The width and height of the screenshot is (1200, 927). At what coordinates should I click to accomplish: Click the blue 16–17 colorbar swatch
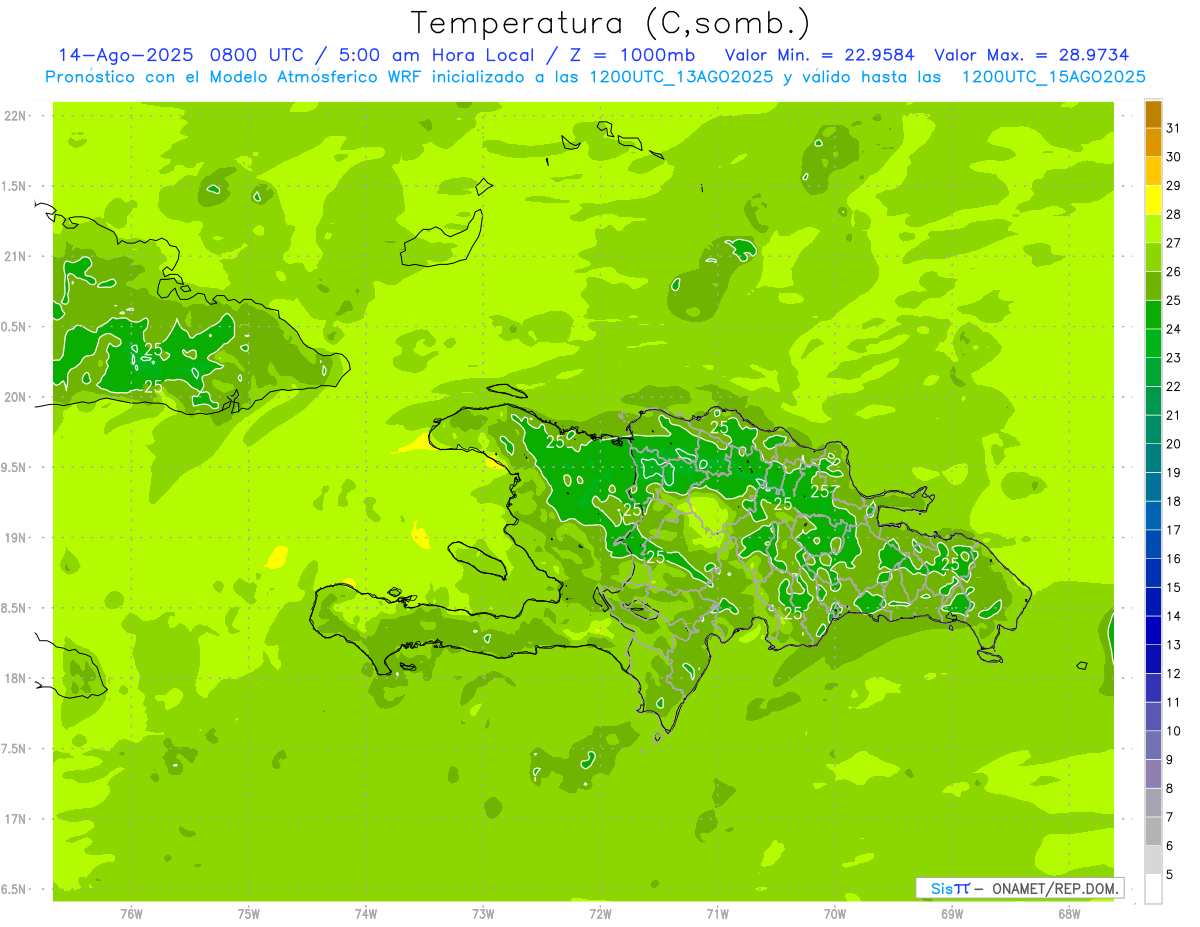click(1153, 544)
